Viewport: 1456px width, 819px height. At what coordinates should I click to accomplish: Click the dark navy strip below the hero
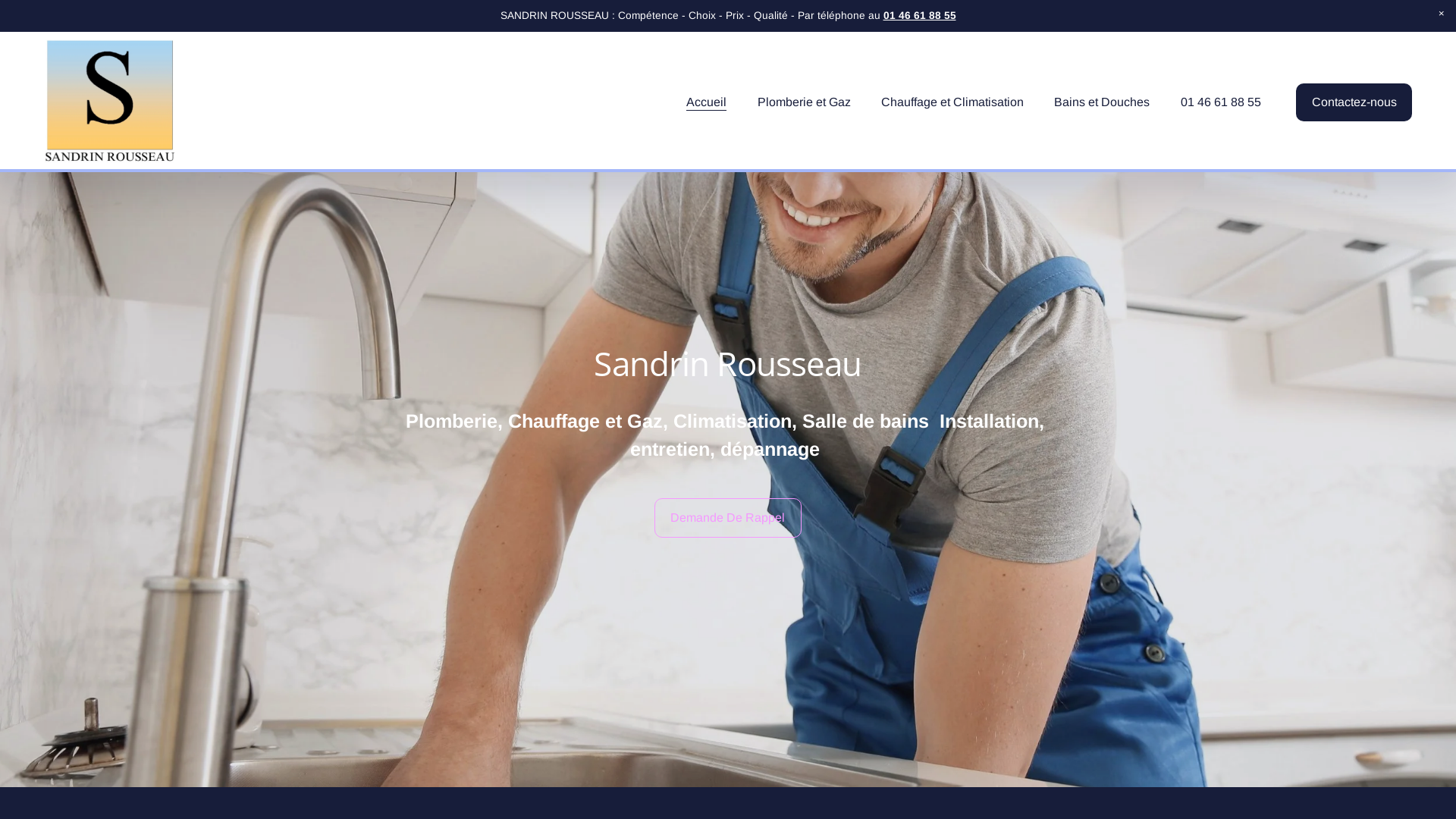click(x=728, y=803)
